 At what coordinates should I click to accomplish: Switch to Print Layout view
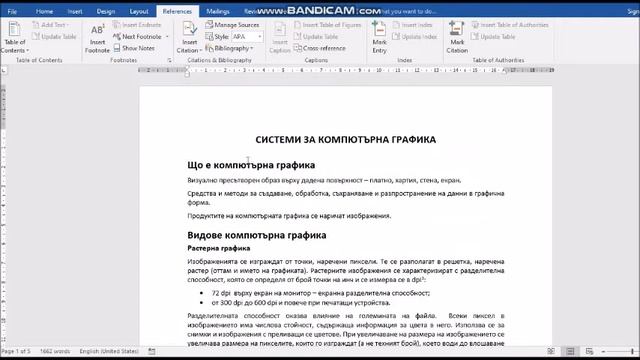[x=570, y=351]
